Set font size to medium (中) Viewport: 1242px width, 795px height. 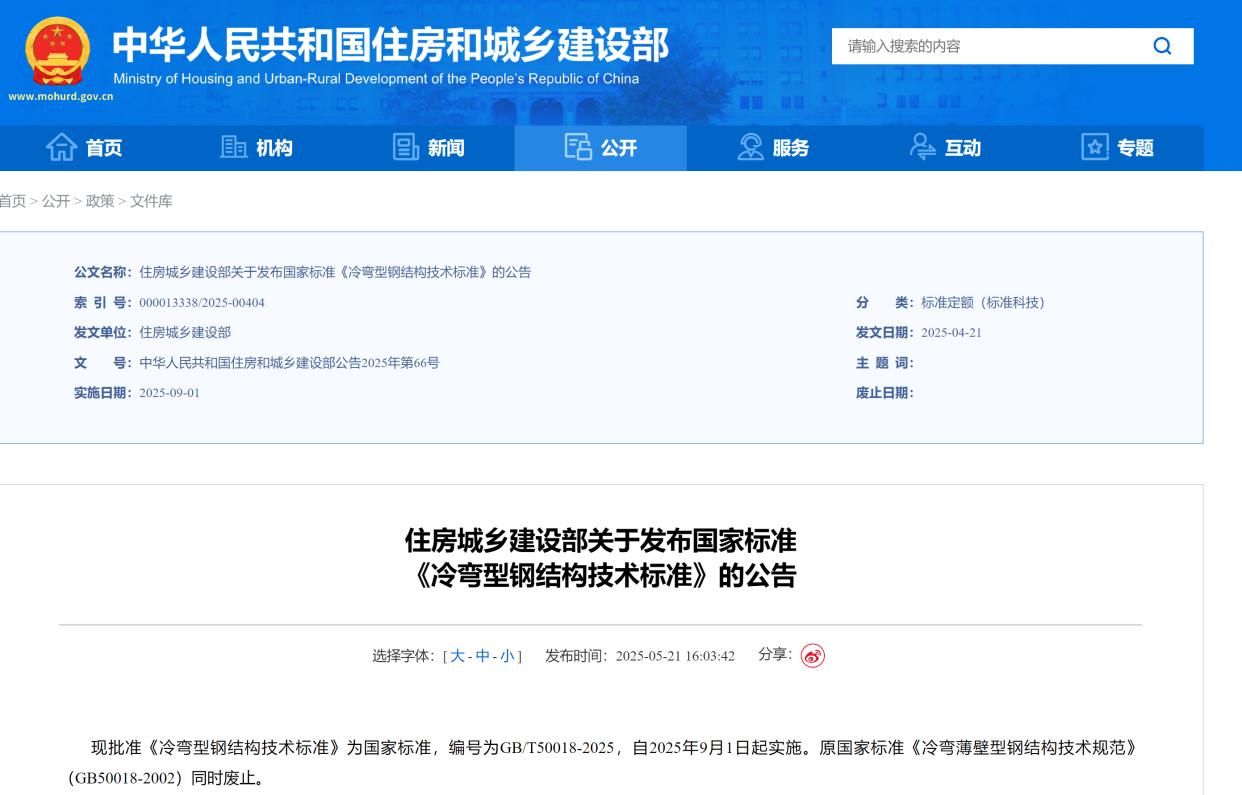pyautogui.click(x=483, y=656)
